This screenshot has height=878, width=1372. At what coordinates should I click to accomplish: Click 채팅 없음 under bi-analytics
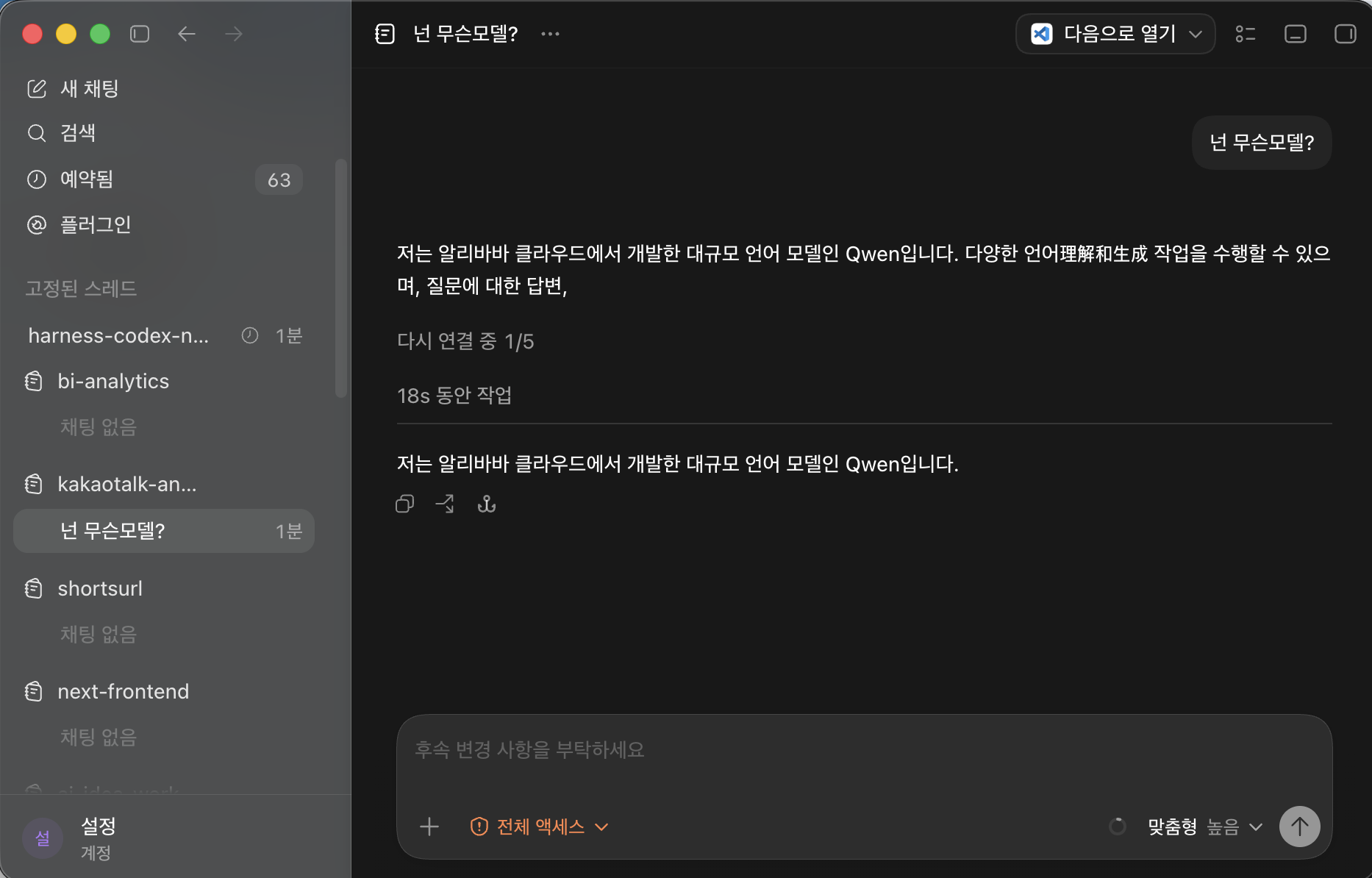99,427
